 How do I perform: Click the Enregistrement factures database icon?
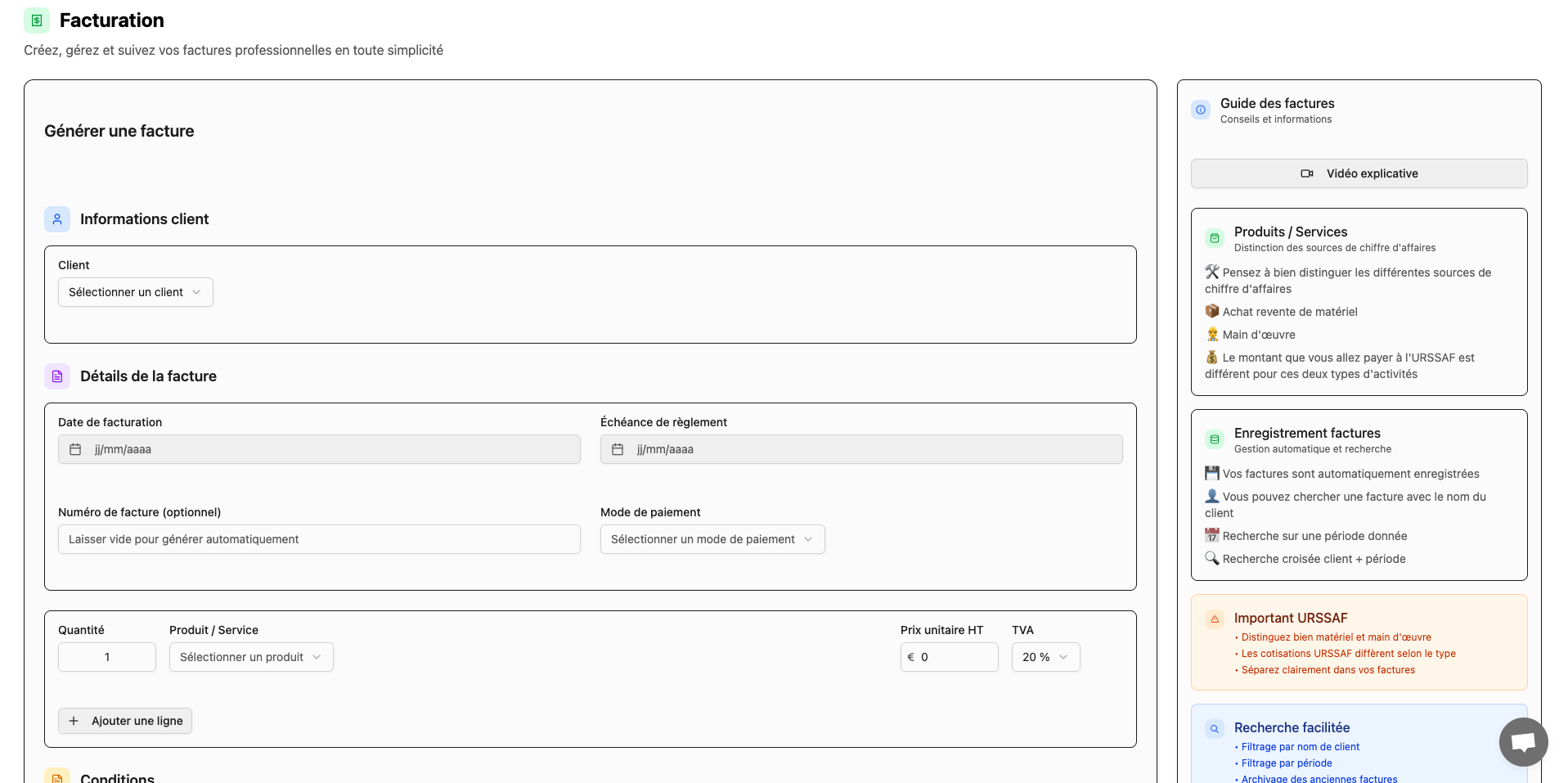click(x=1215, y=439)
